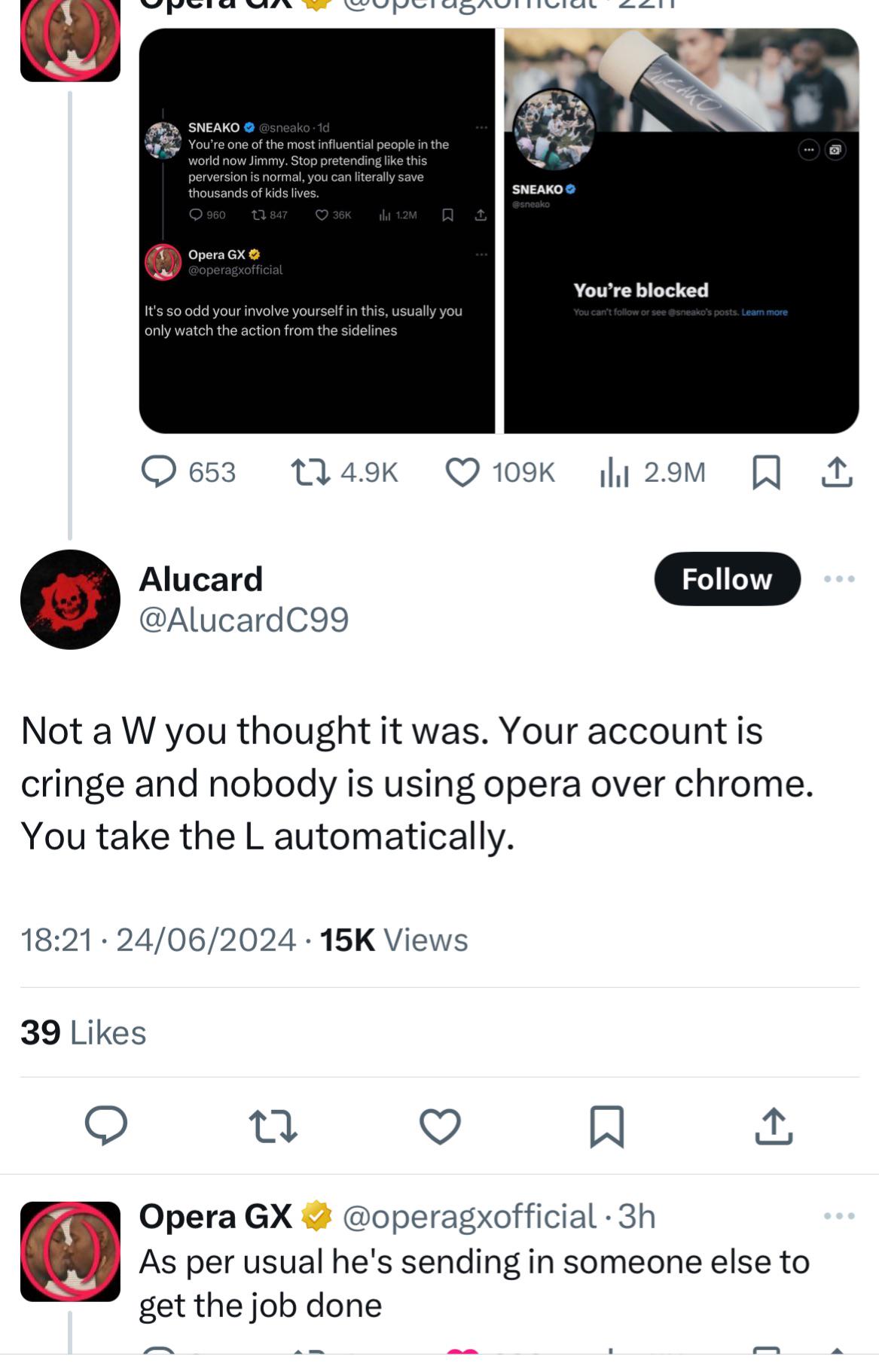
Task: Open Opera GX avatar on the 3h reply
Action: [70, 1252]
